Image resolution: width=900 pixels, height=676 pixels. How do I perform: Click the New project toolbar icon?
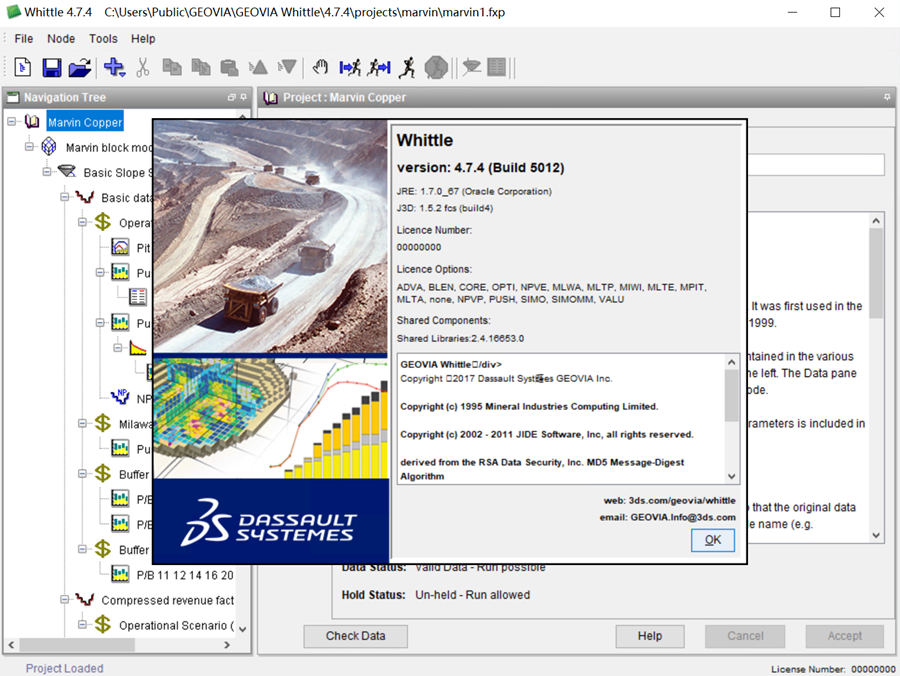[23, 68]
